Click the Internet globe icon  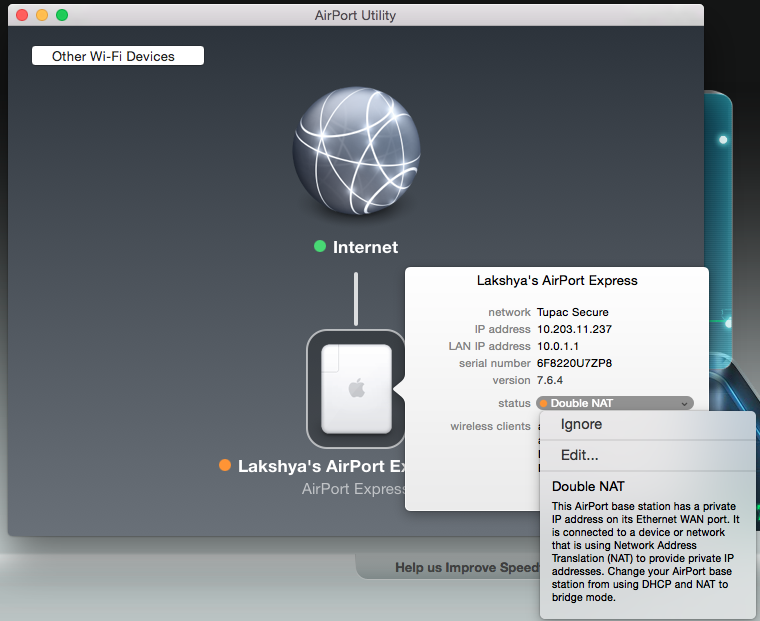[x=356, y=151]
